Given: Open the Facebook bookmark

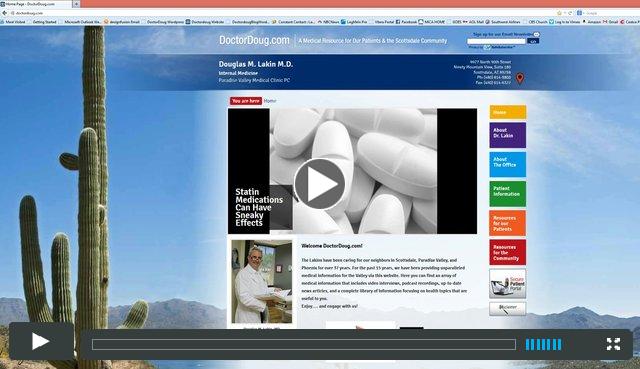Looking at the screenshot, I should 406,22.
